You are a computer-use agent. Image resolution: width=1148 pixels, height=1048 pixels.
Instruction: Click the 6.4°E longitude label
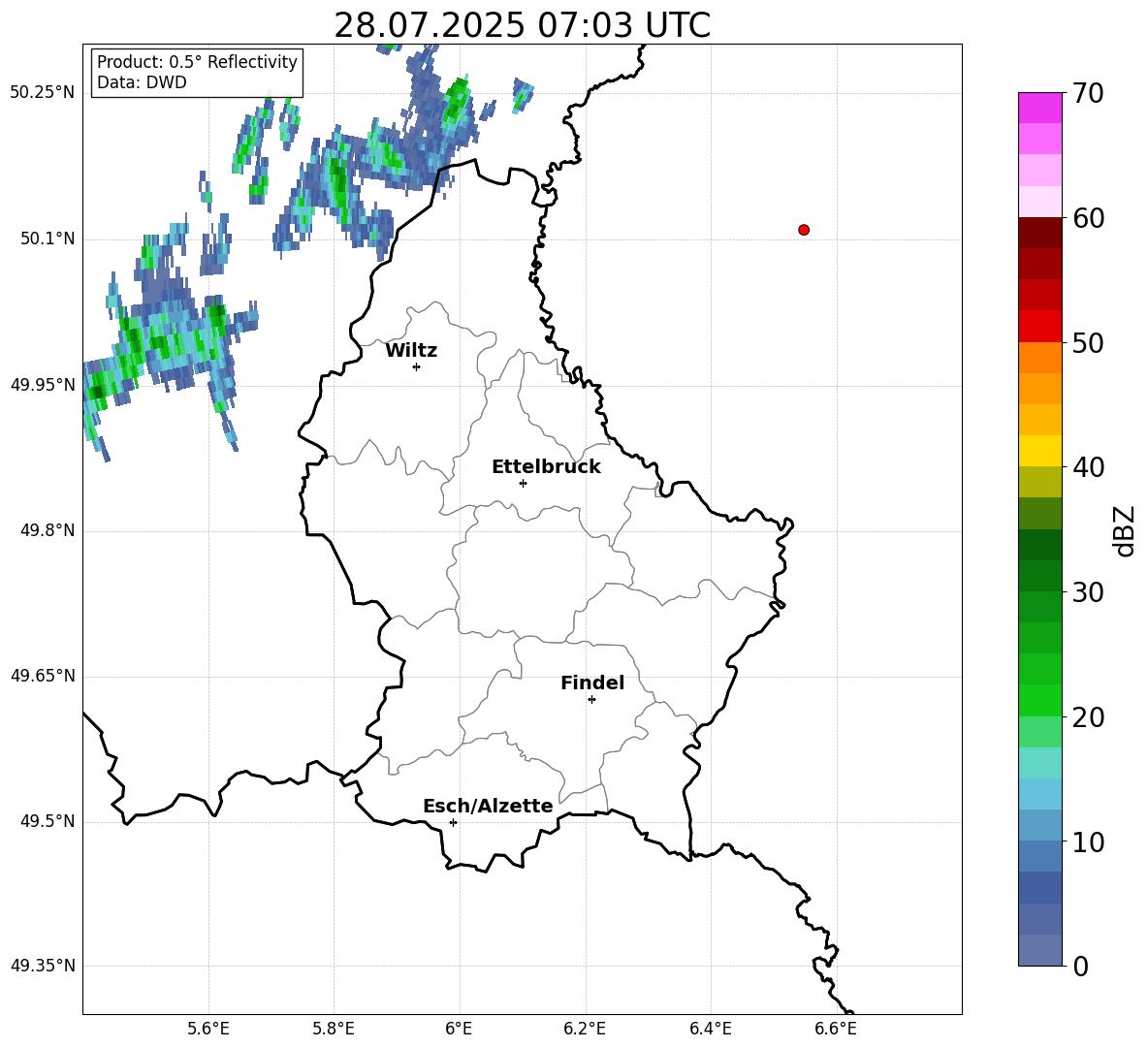click(x=710, y=1029)
